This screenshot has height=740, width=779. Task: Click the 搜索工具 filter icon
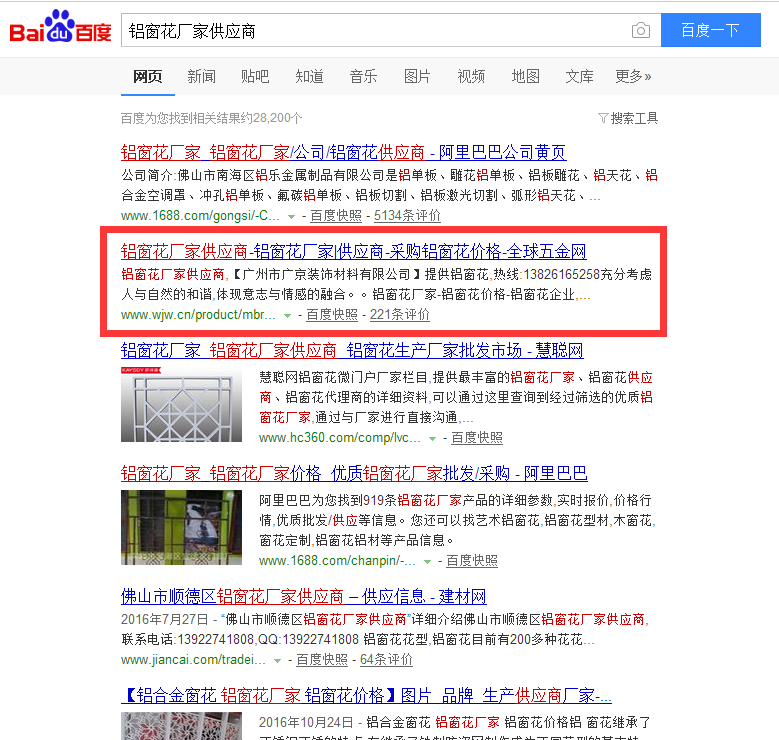pyautogui.click(x=603, y=118)
